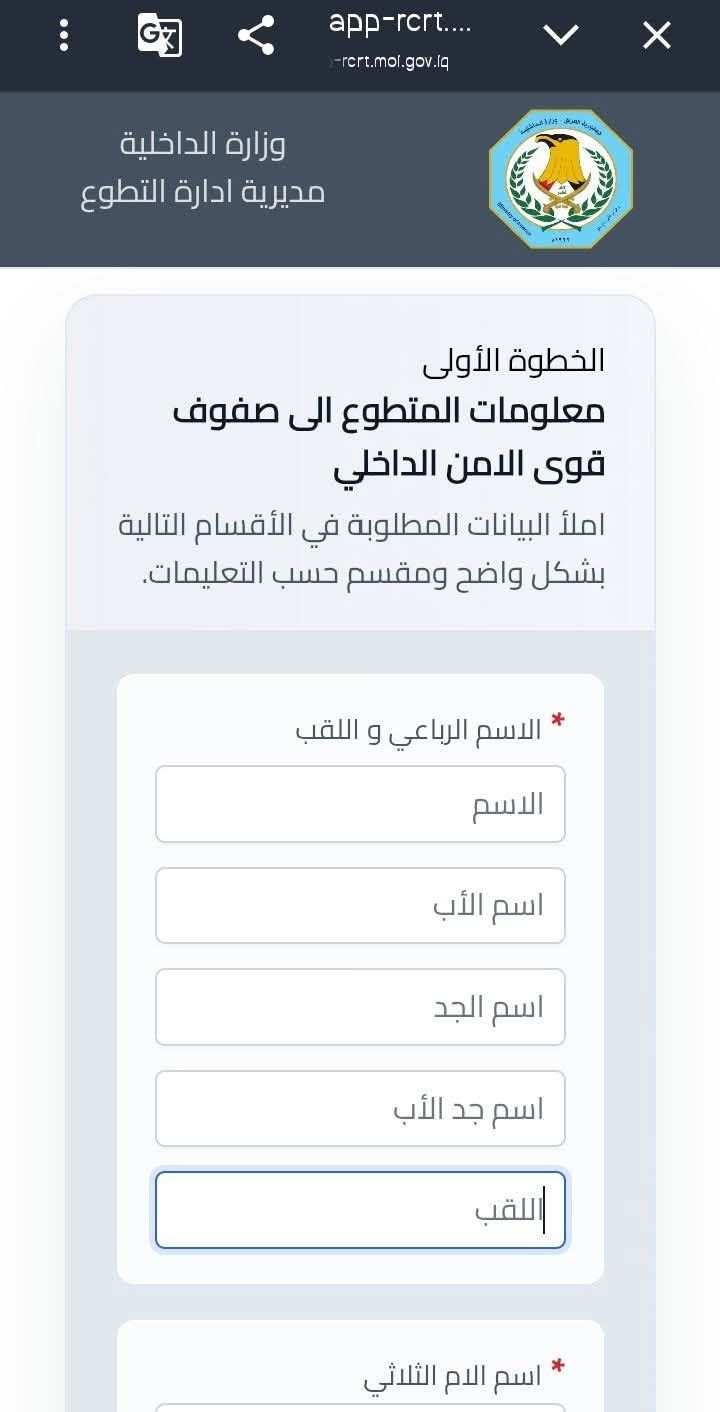Tap the rcrt.moi.gov.iq URL text
Image resolution: width=720 pixels, height=1412 pixels.
(389, 62)
